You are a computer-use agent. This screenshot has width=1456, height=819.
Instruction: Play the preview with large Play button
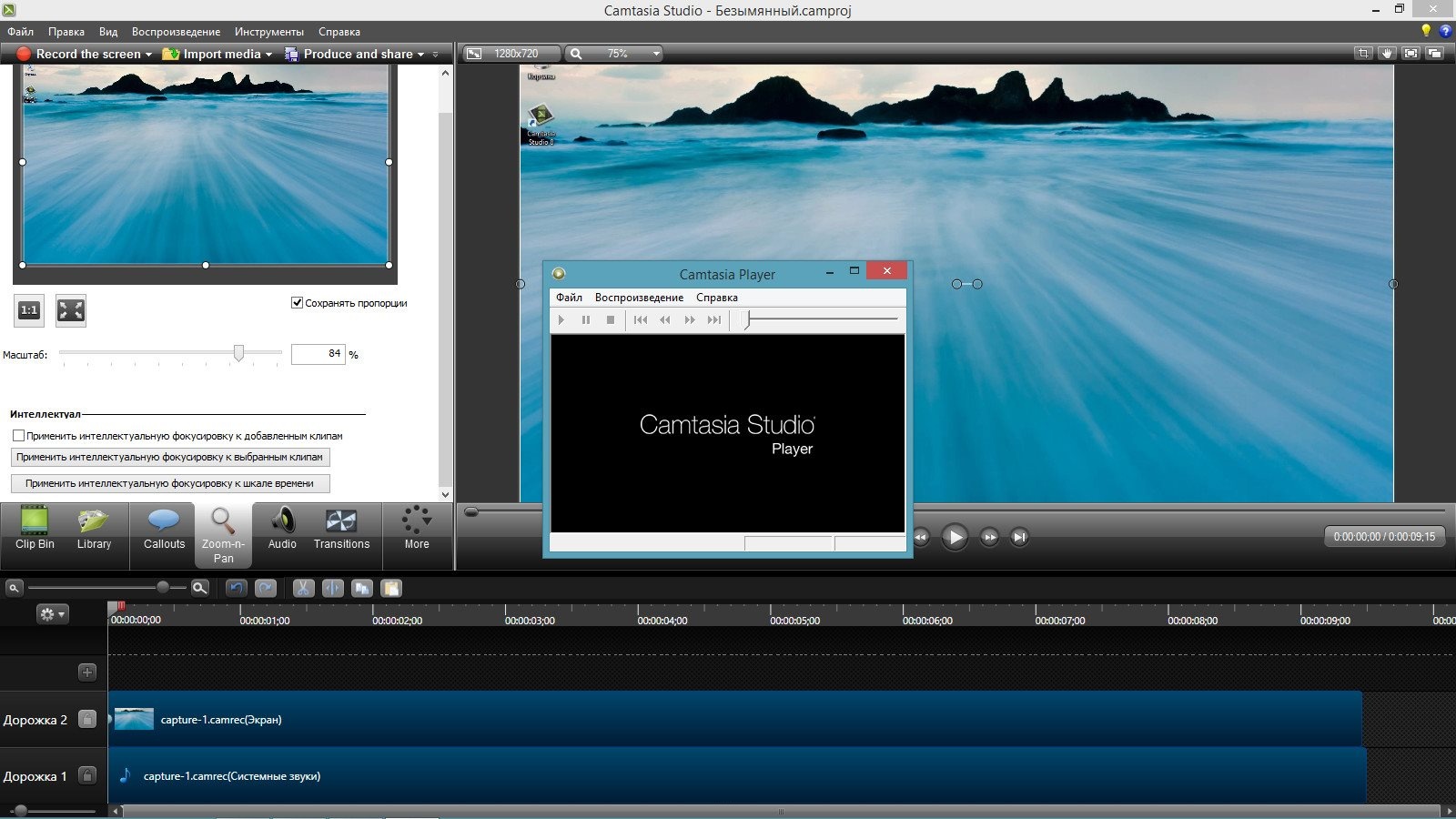[955, 537]
